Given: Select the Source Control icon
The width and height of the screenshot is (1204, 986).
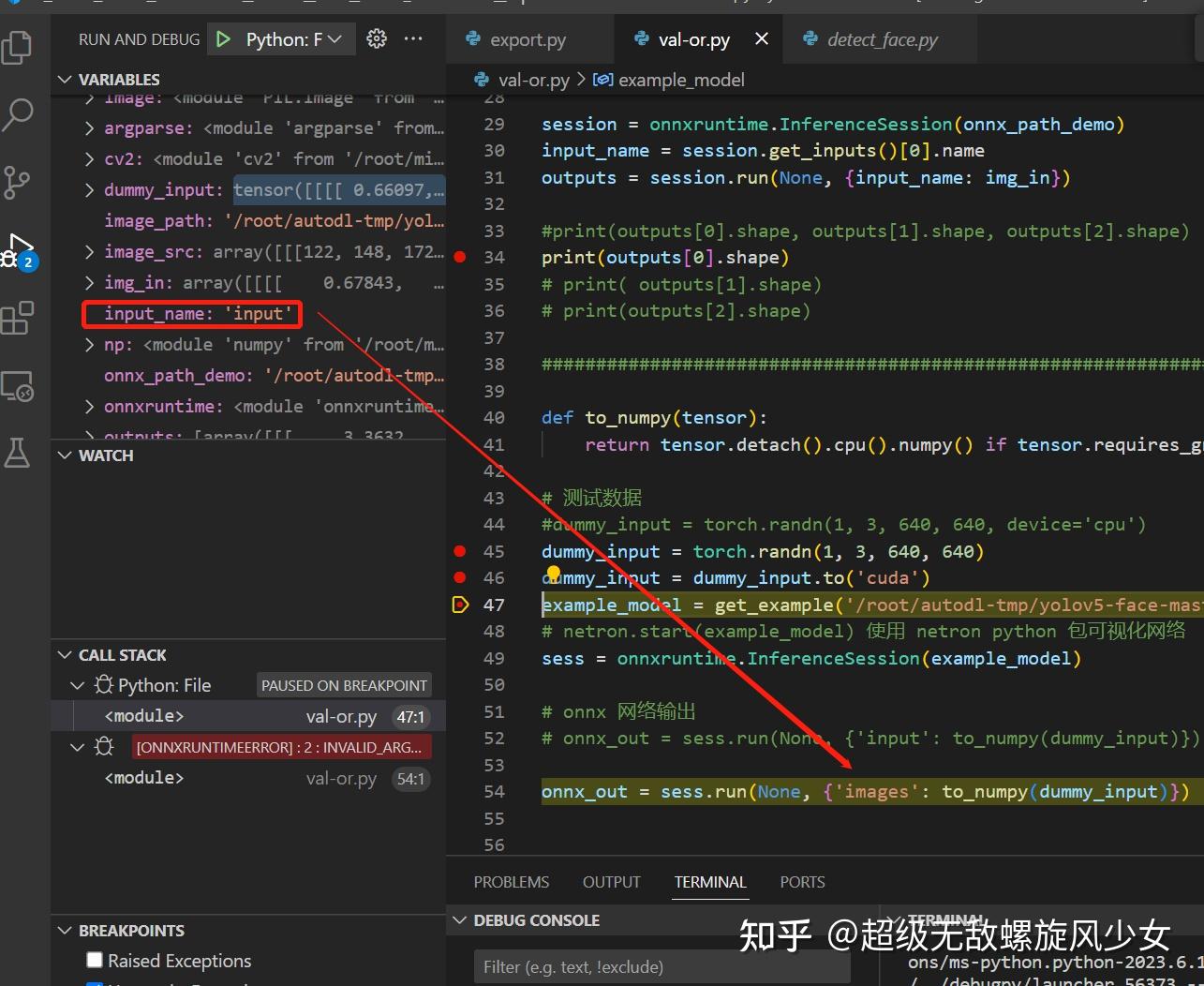Looking at the screenshot, I should tap(18, 183).
